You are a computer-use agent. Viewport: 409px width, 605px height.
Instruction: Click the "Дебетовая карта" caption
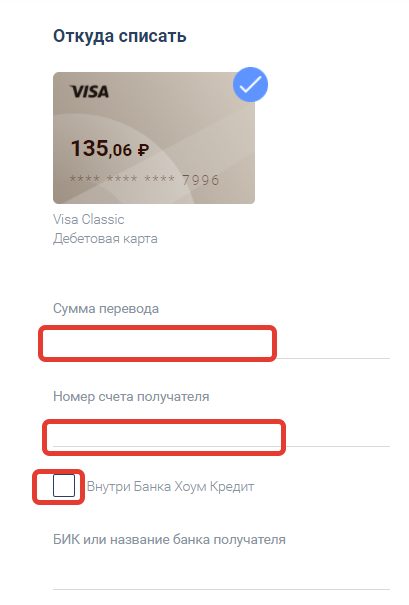[x=105, y=238]
